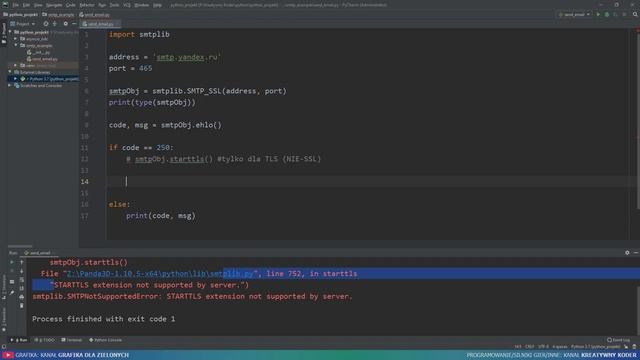This screenshot has height=360, width=640.
Task: Rerun program using Run panel green arrow
Action: (x=12, y=262)
